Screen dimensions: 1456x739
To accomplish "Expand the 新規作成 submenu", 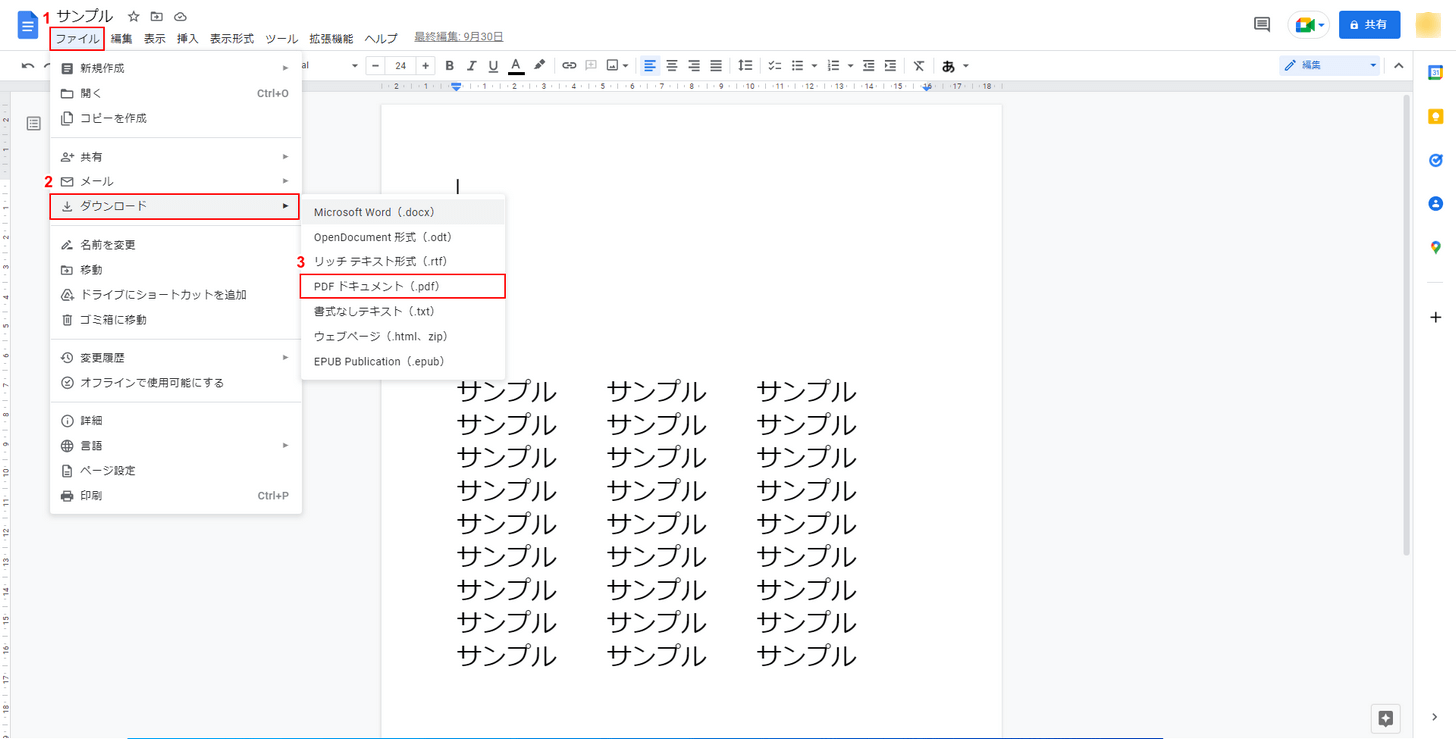I will [176, 68].
